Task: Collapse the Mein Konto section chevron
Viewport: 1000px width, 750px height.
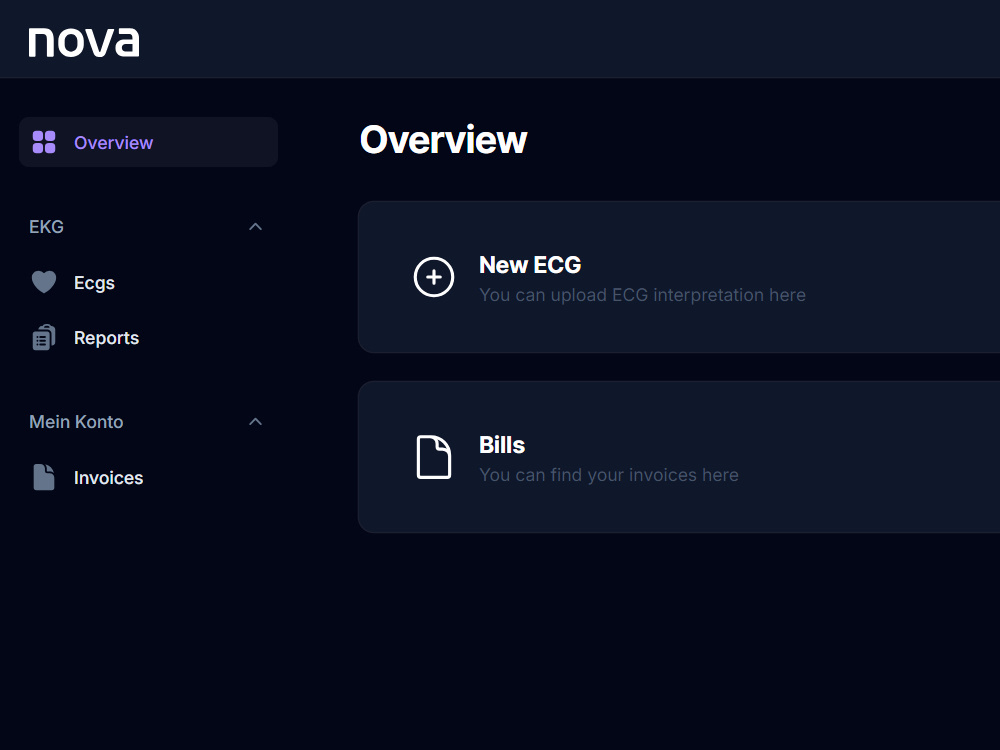Action: 255,422
